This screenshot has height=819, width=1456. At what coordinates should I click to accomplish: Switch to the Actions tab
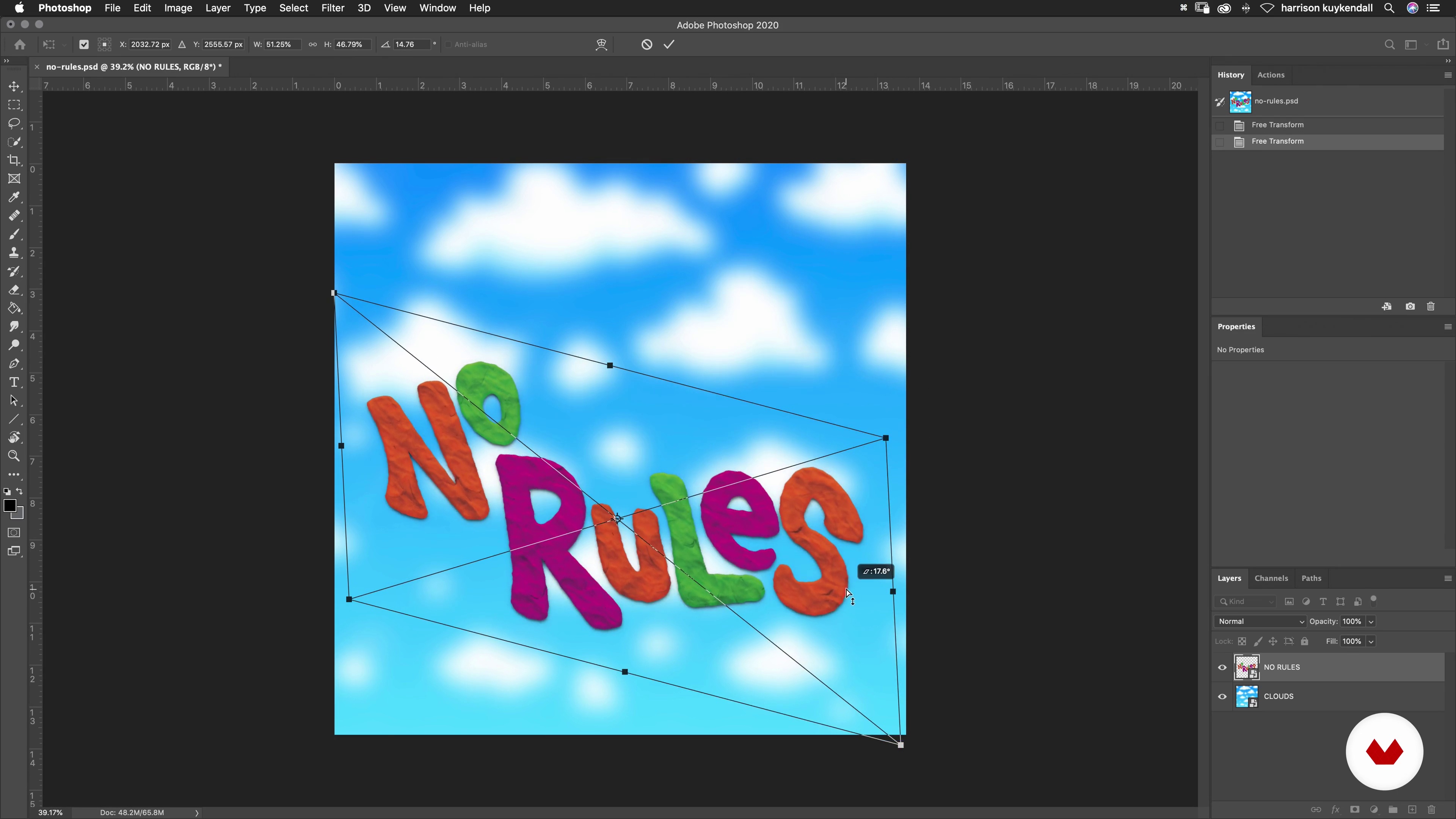tap(1271, 75)
